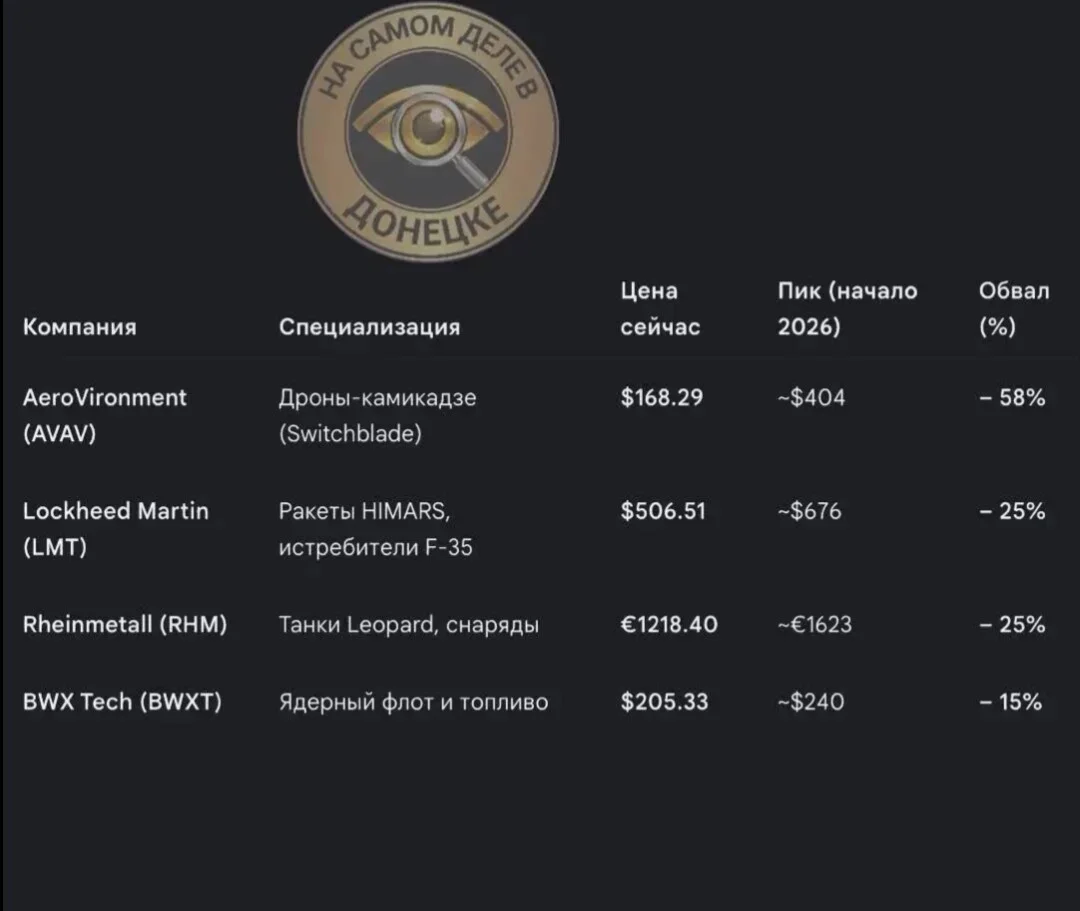Click the $168.29 price cell
Image resolution: width=1080 pixels, height=911 pixels.
point(661,397)
